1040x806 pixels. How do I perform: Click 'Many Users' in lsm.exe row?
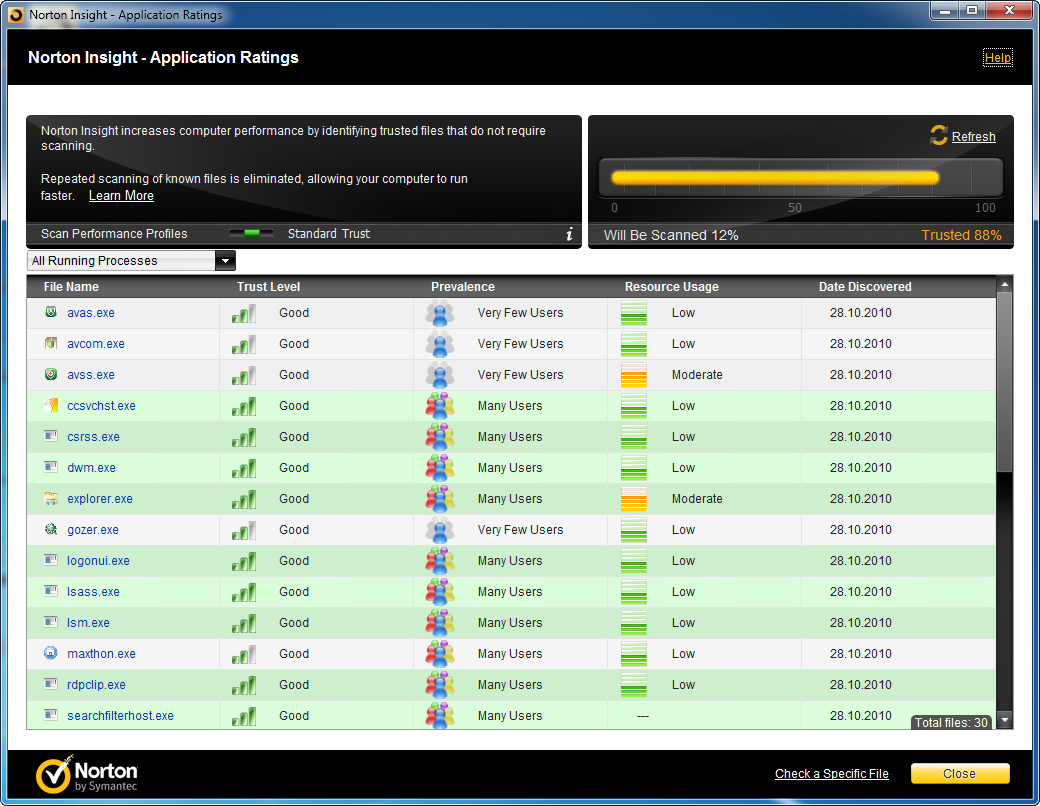tap(510, 623)
